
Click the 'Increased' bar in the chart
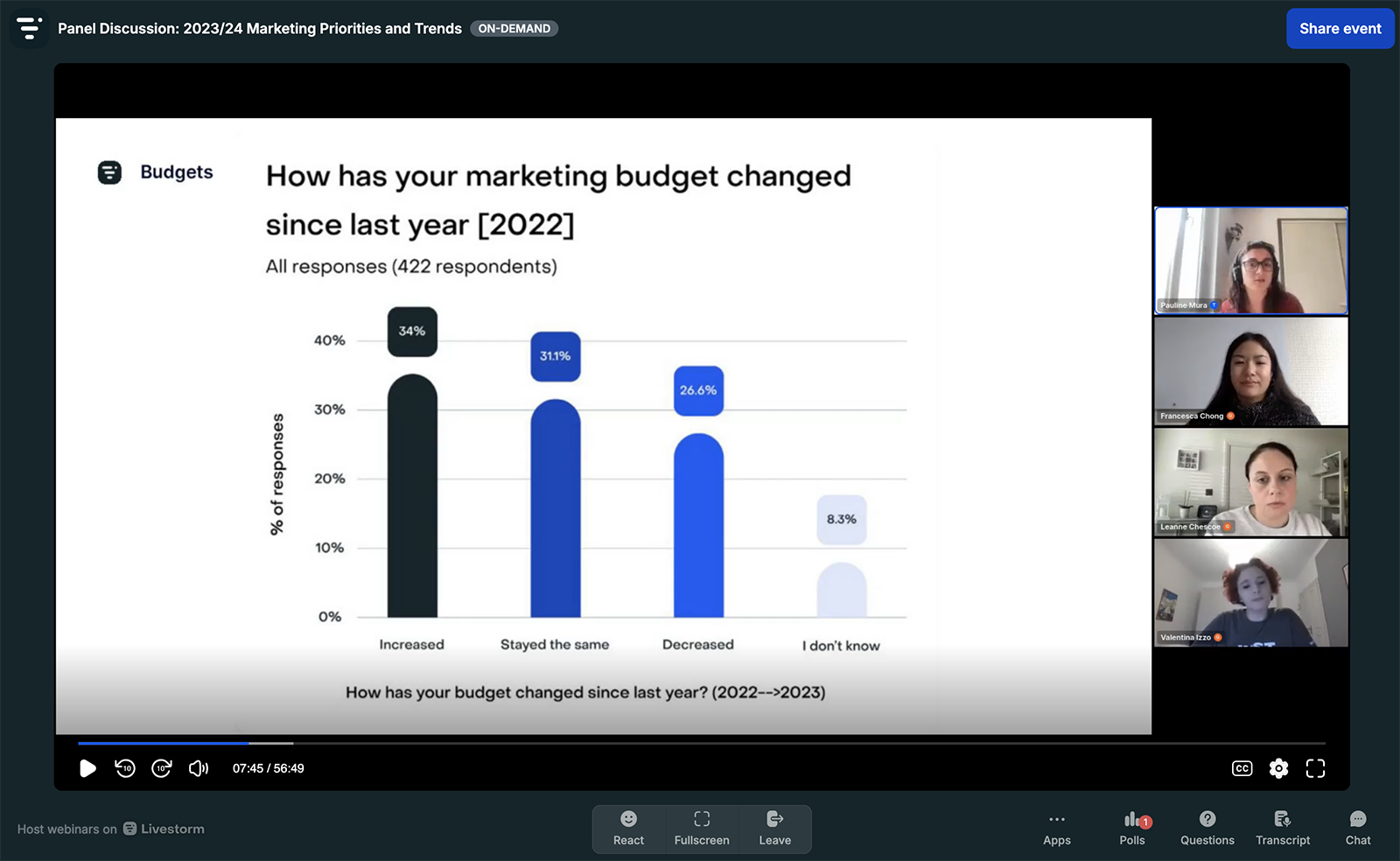tap(412, 495)
